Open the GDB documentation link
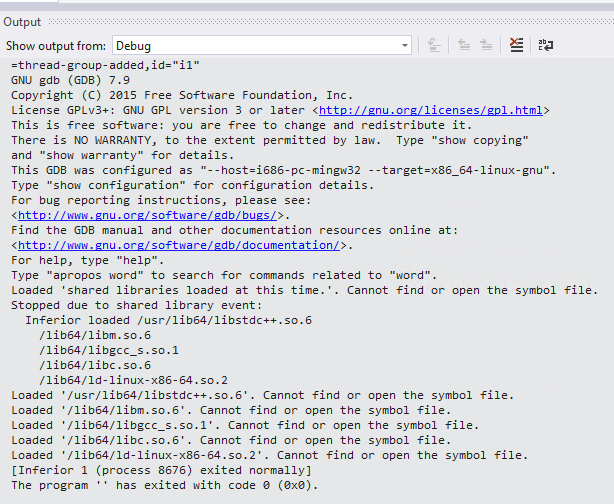Image resolution: width=614 pixels, height=504 pixels. (x=180, y=245)
